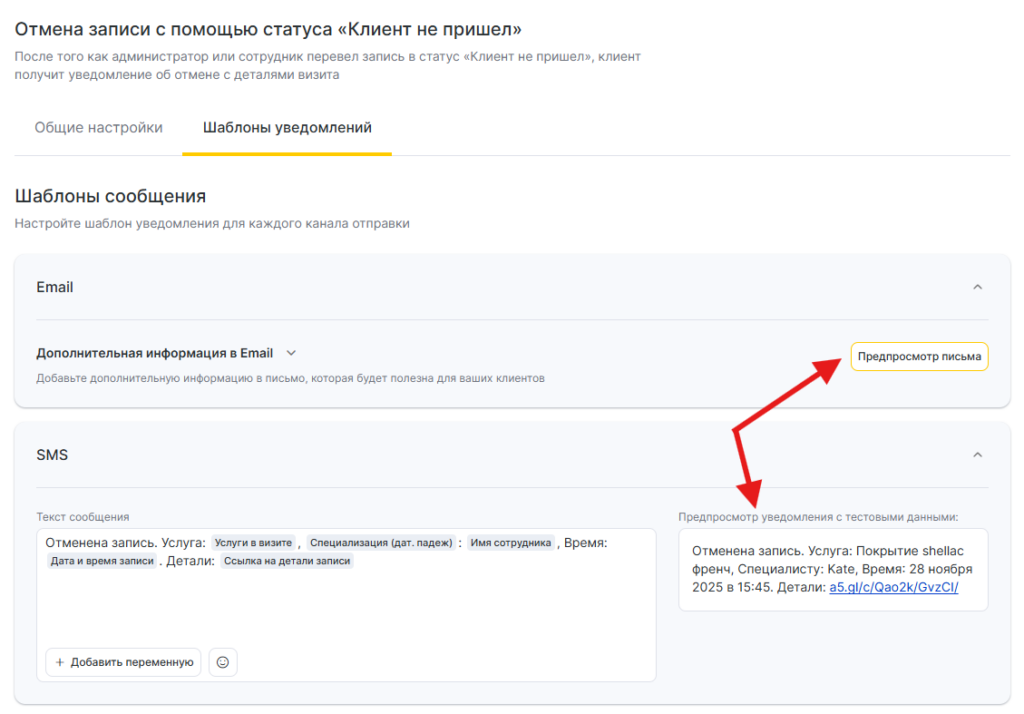Click the Дополнительная информация в Email label

pos(155,353)
